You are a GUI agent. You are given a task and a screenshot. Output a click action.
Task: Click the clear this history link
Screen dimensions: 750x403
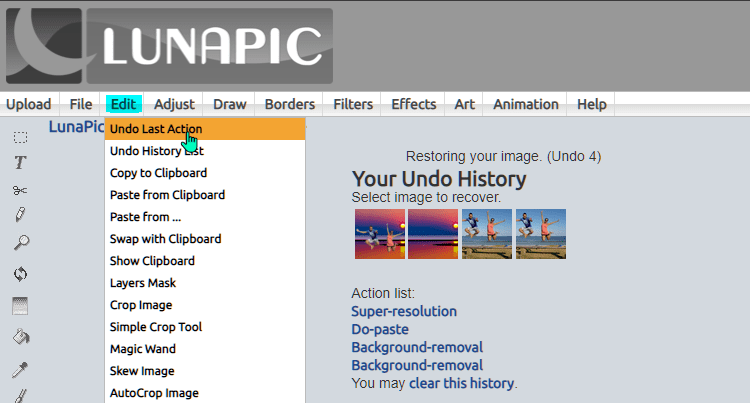462,383
